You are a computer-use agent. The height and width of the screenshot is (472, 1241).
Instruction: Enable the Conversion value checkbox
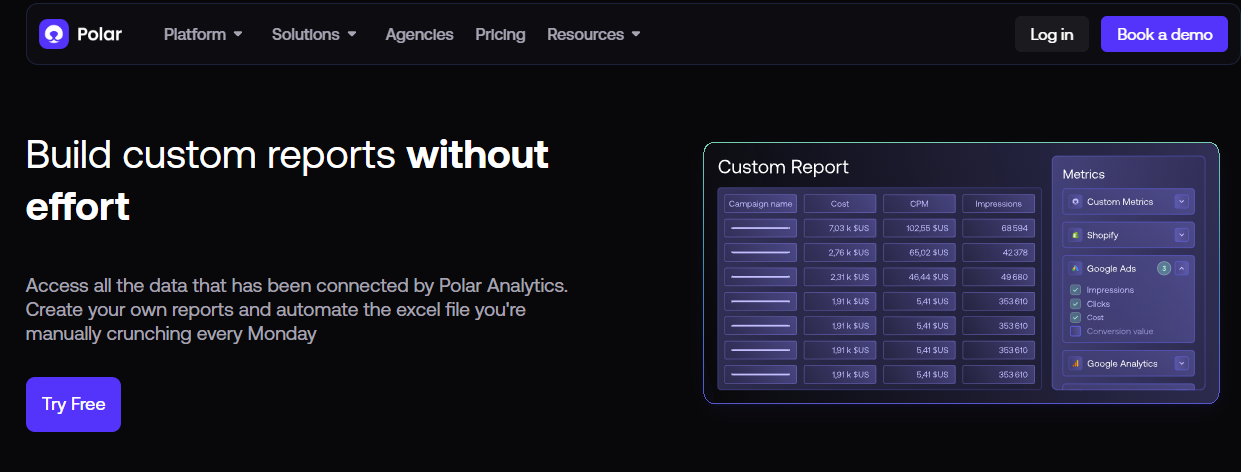click(1075, 331)
